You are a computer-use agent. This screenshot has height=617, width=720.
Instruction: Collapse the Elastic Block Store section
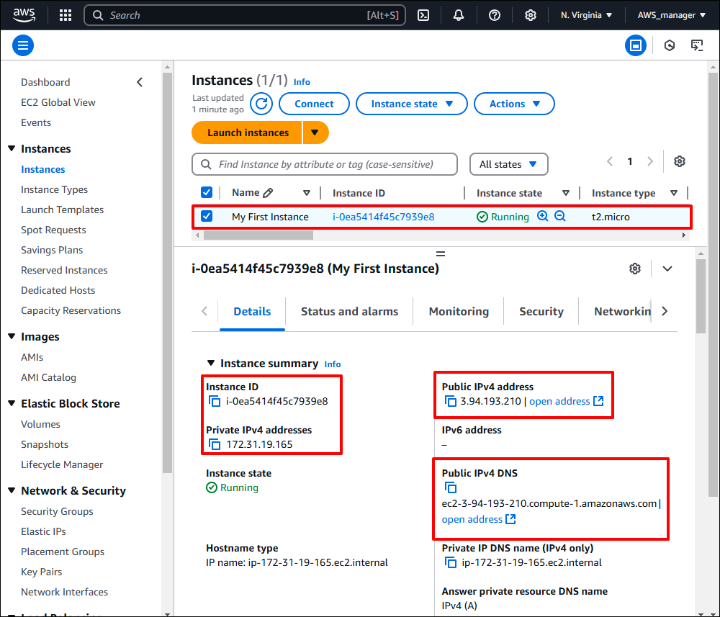coord(11,403)
